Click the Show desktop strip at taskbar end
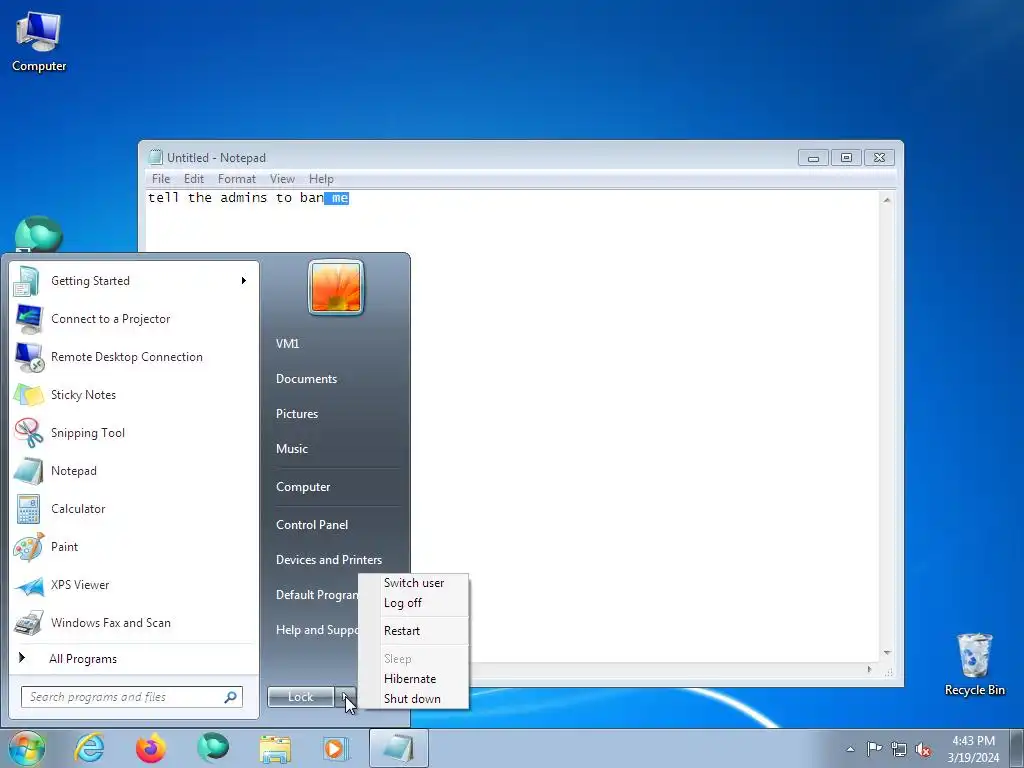1024x768 pixels. point(1017,748)
